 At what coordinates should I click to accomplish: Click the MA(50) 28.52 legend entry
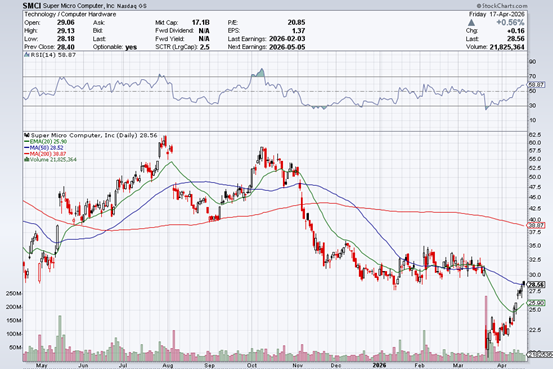pyautogui.click(x=44, y=147)
